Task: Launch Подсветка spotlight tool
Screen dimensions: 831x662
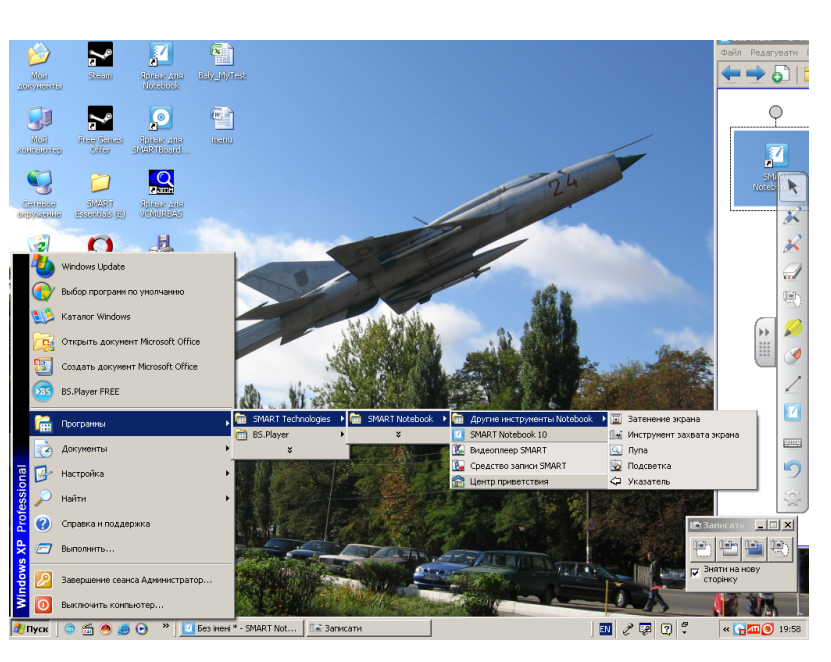Action: click(683, 465)
